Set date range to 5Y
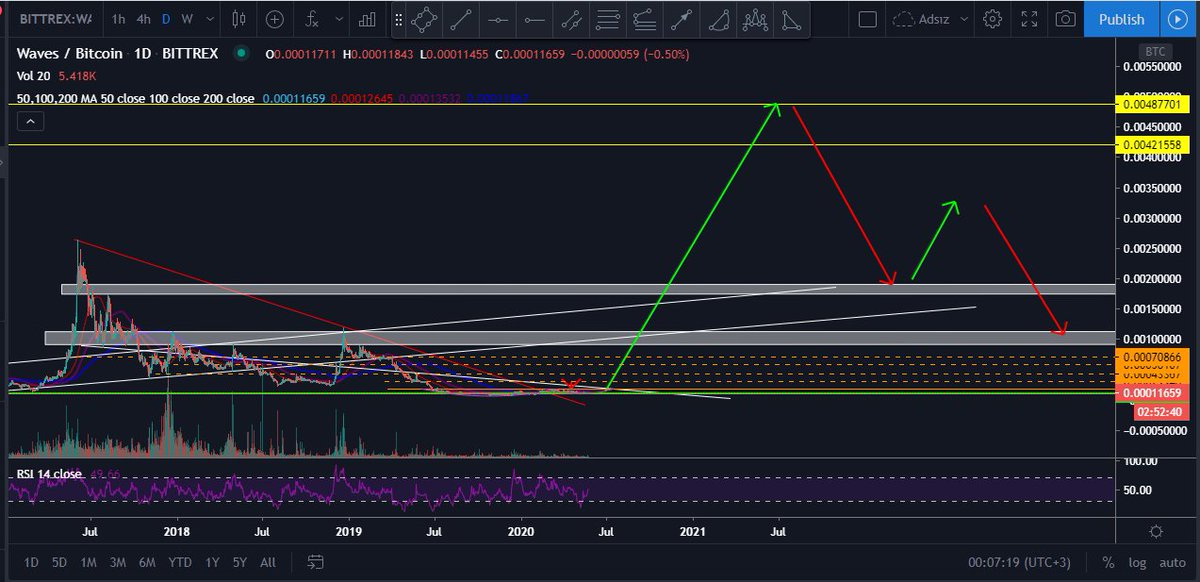 coord(238,562)
